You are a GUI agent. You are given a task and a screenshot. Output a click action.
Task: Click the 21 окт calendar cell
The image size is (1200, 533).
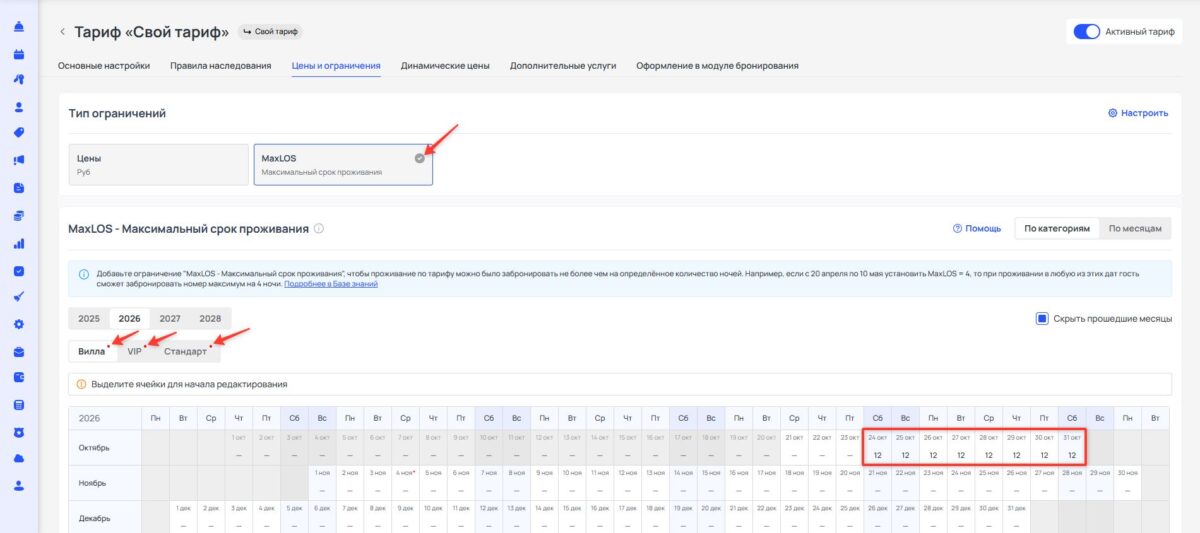(793, 447)
